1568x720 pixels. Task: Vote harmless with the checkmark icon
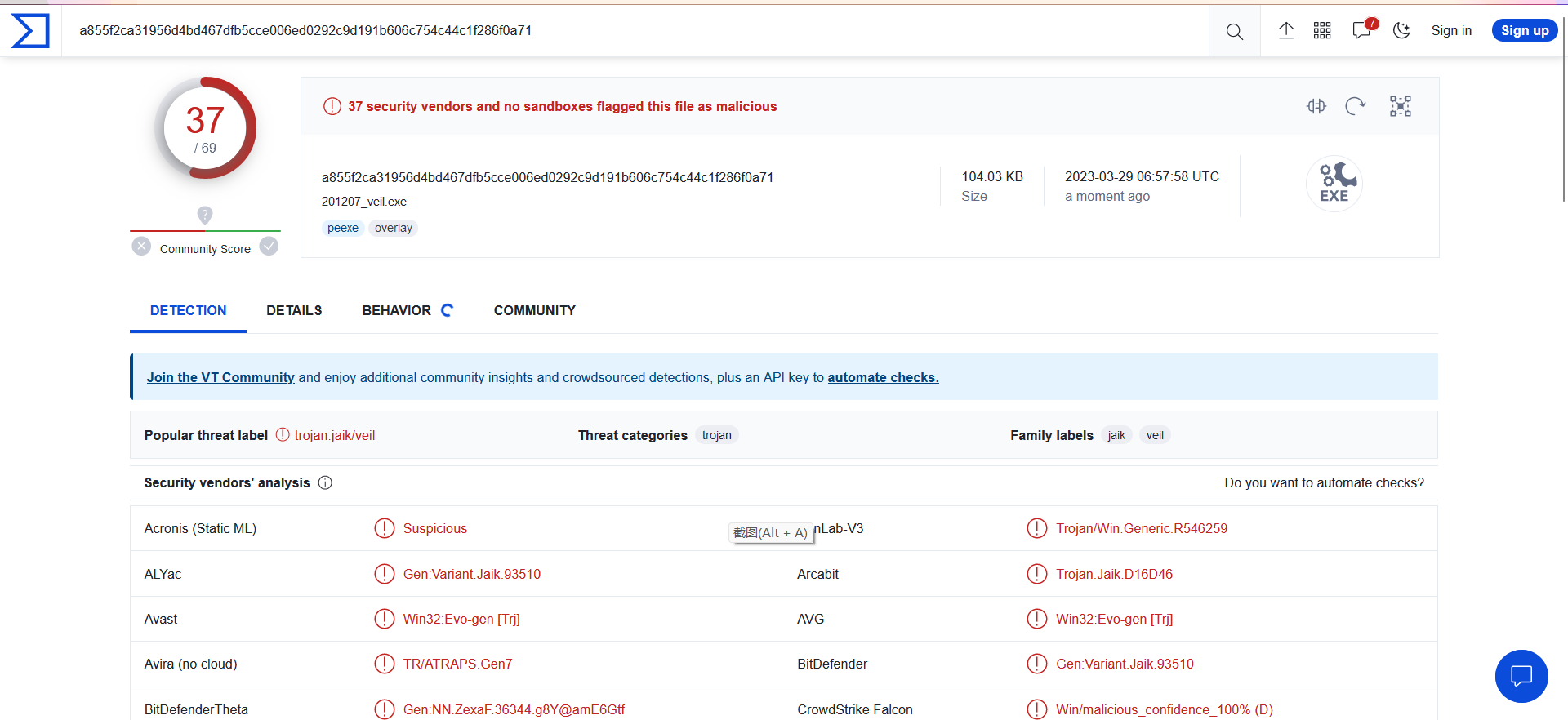(269, 246)
